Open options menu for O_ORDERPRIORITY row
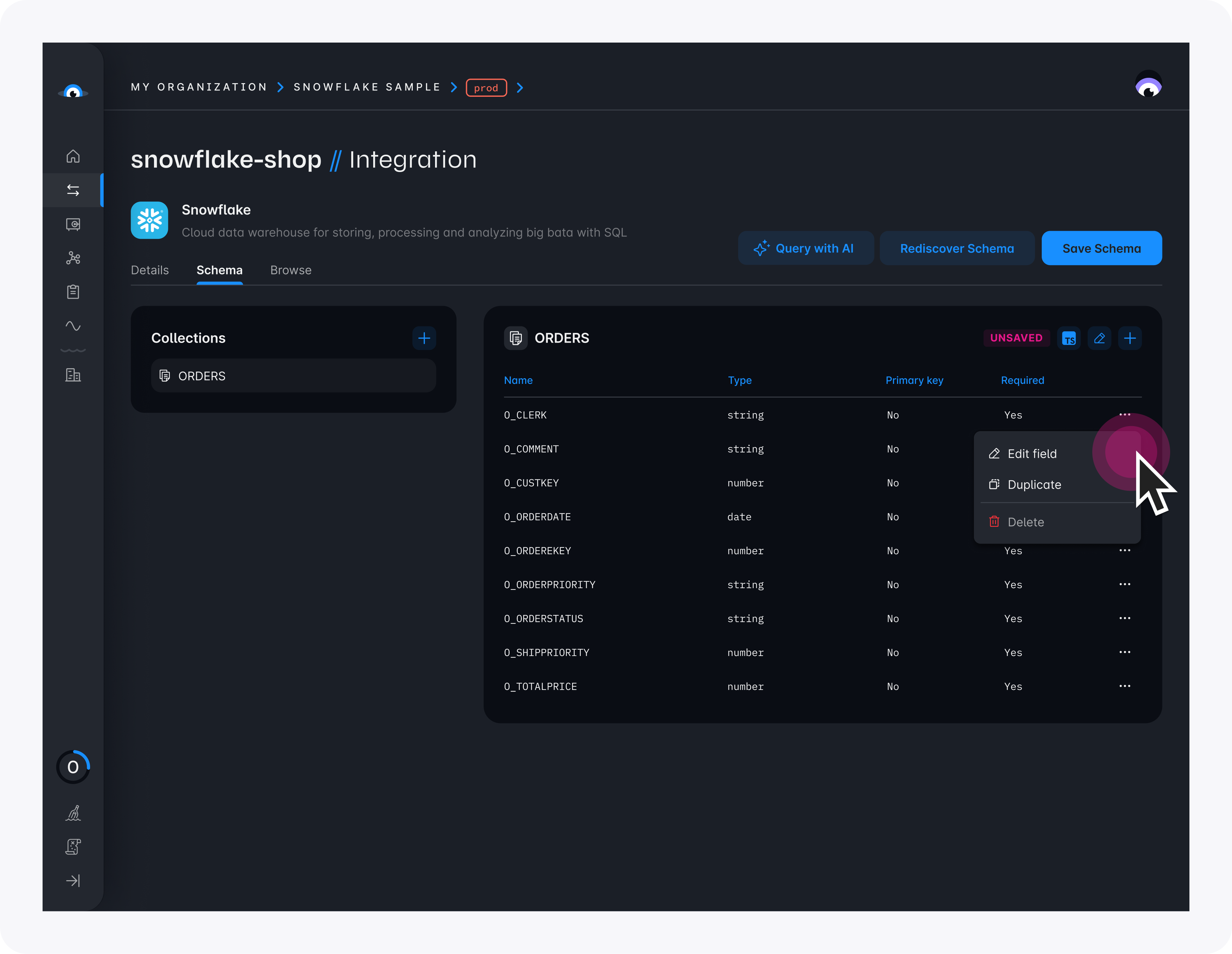The height and width of the screenshot is (954, 1232). point(1125,584)
